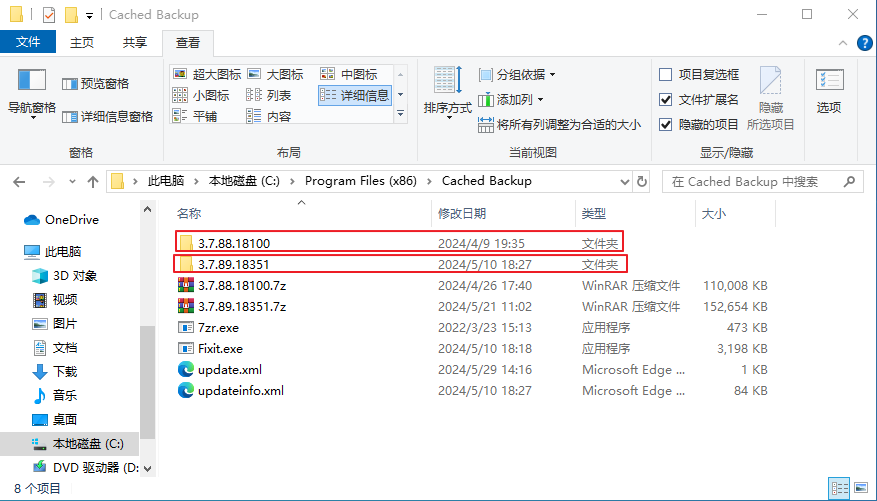
Task: Sort by Size (大小) column header
Action: click(x=735, y=213)
